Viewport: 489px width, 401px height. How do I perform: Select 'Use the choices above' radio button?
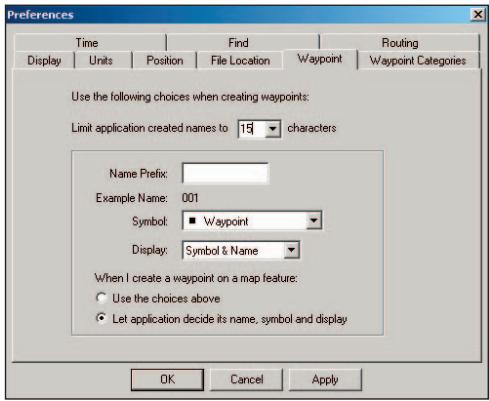pos(101,298)
